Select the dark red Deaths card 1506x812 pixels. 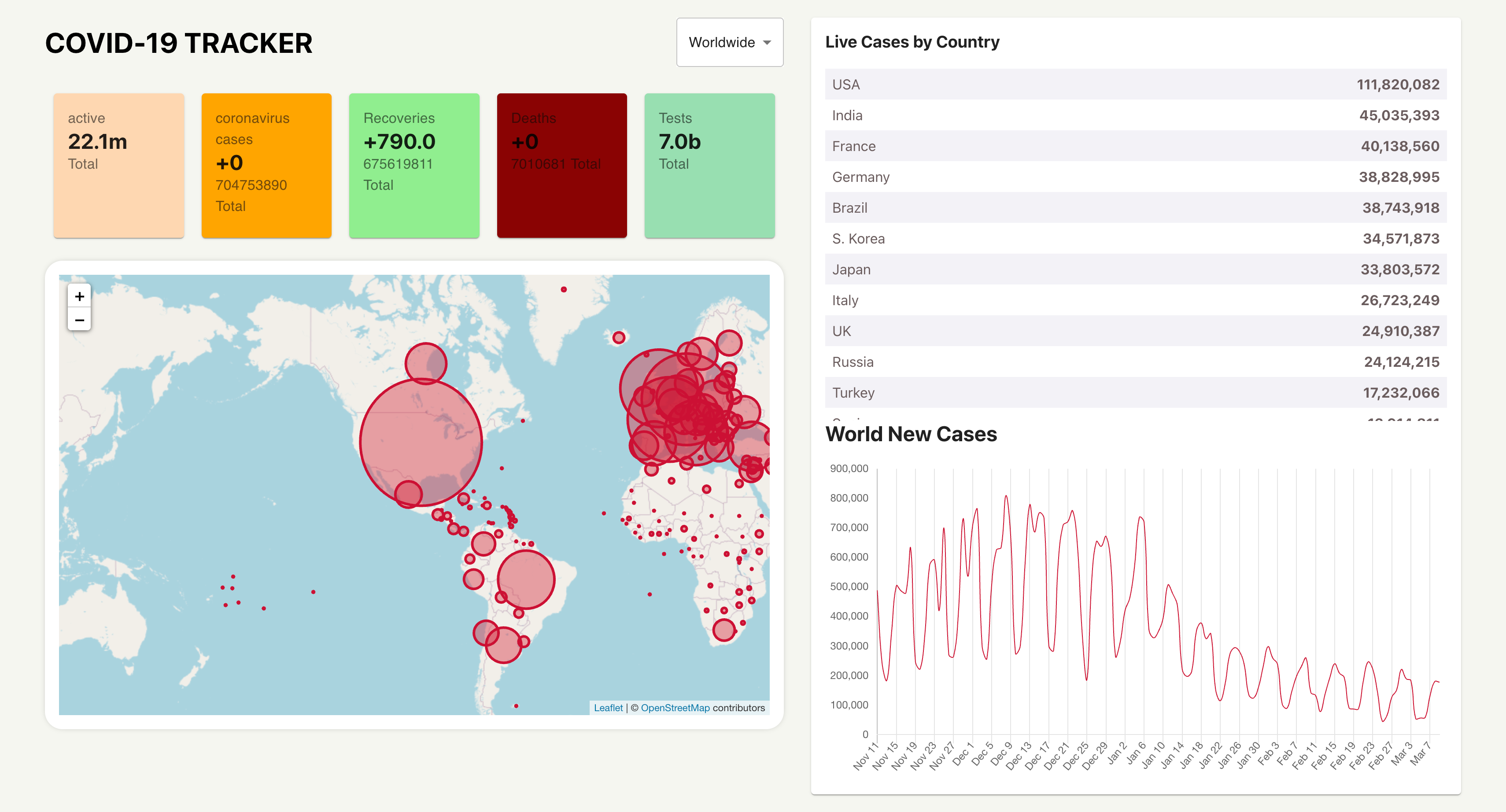561,166
